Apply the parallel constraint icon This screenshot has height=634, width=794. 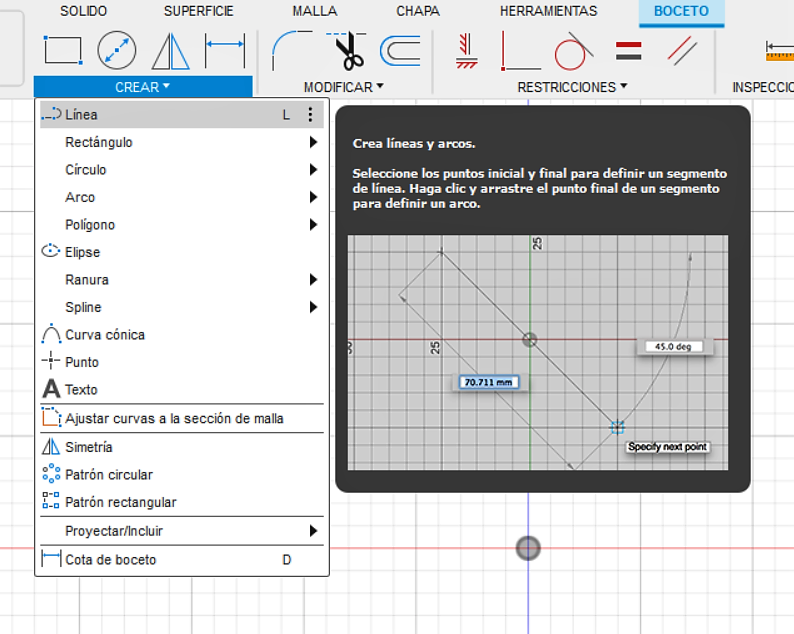click(x=682, y=51)
